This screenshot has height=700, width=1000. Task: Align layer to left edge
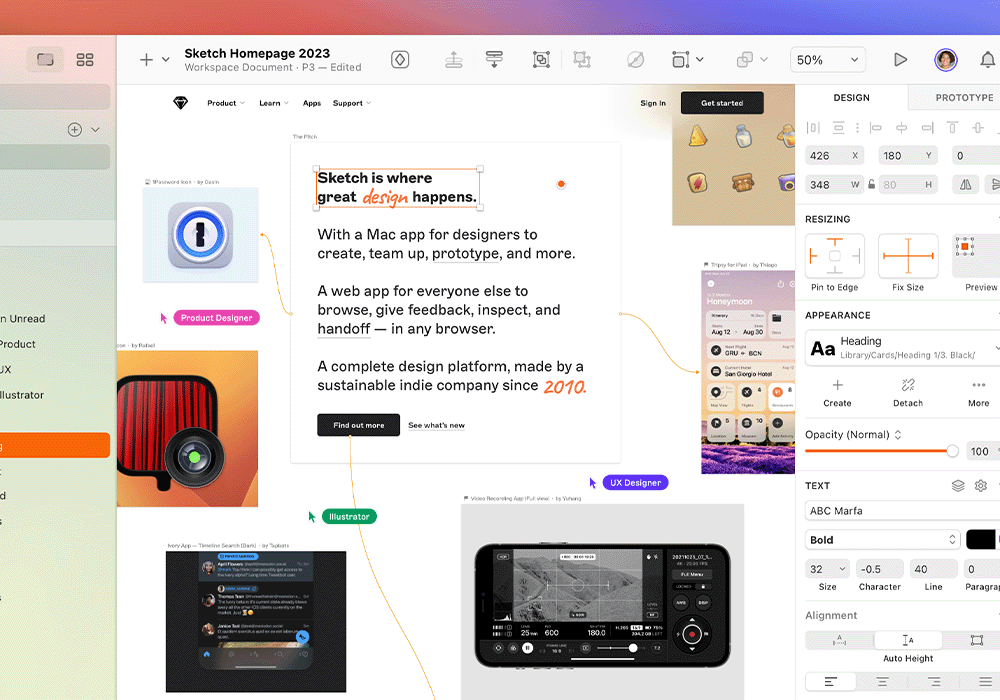(876, 128)
